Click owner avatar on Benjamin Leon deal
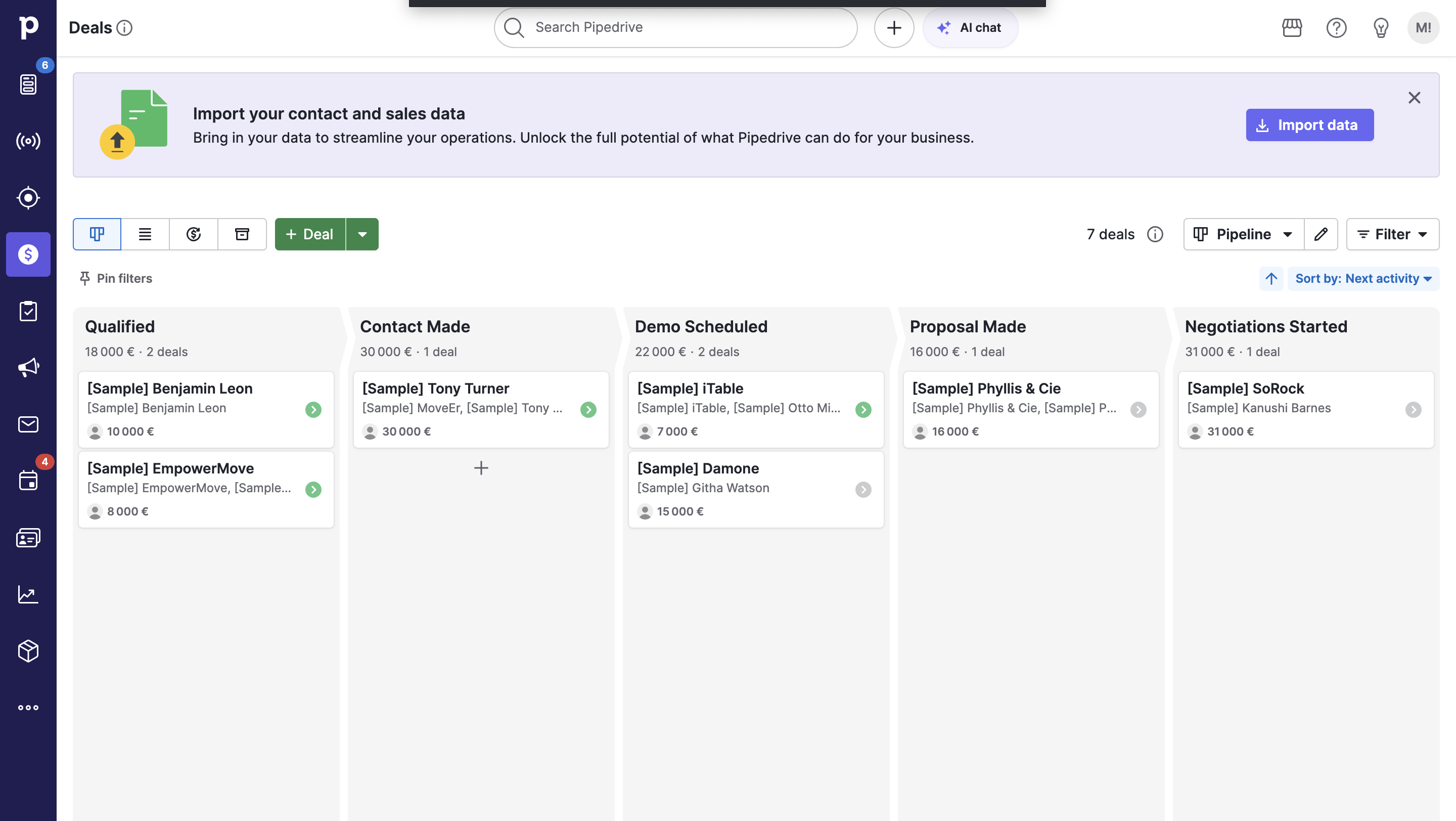Screen dimensions: 1456x821 [x=95, y=431]
